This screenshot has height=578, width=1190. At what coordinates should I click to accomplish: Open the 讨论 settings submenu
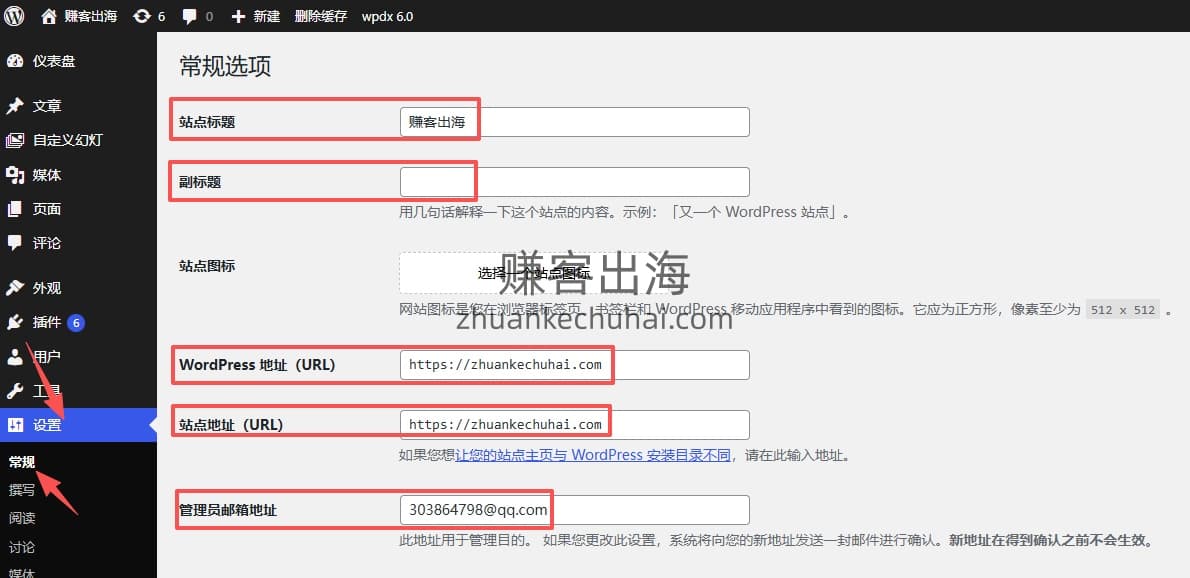pos(22,547)
